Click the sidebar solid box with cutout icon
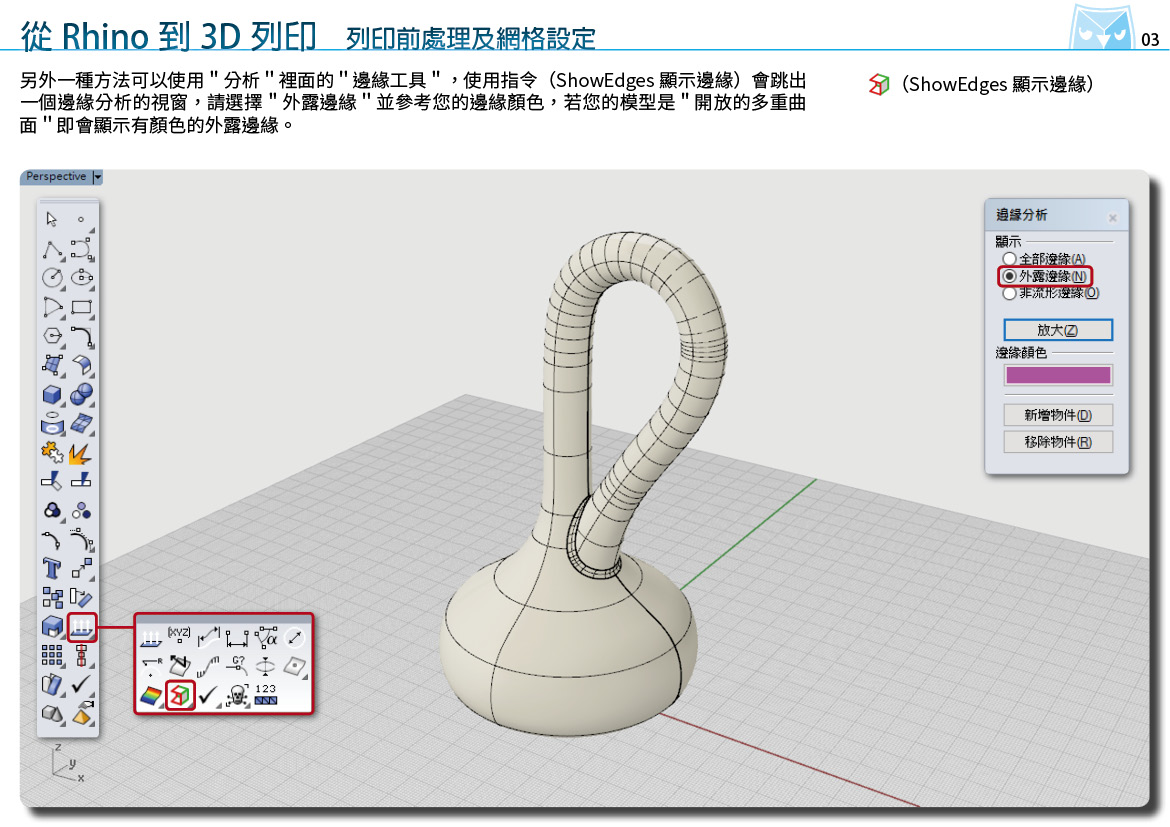 52,627
